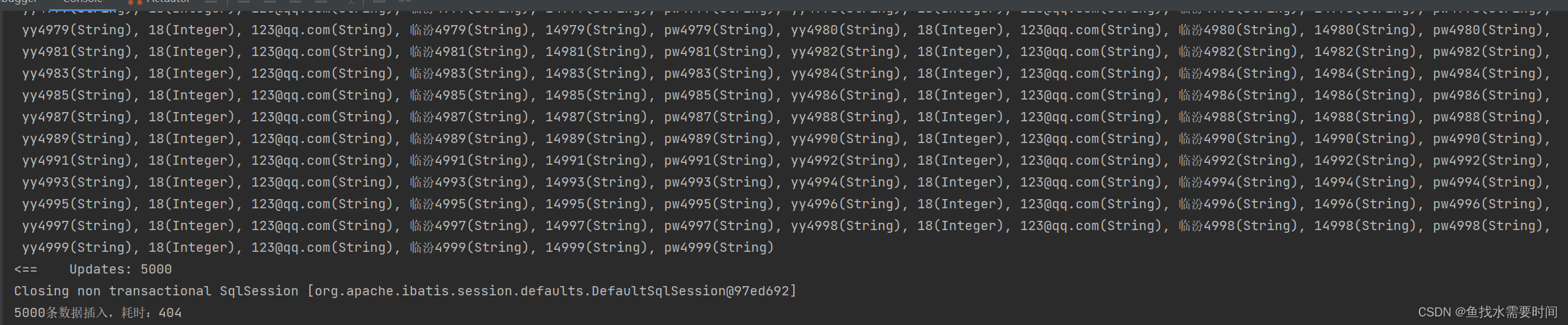Click the Closing non transactional SqlSession line
The width and height of the screenshot is (1568, 325).
pyautogui.click(x=405, y=291)
